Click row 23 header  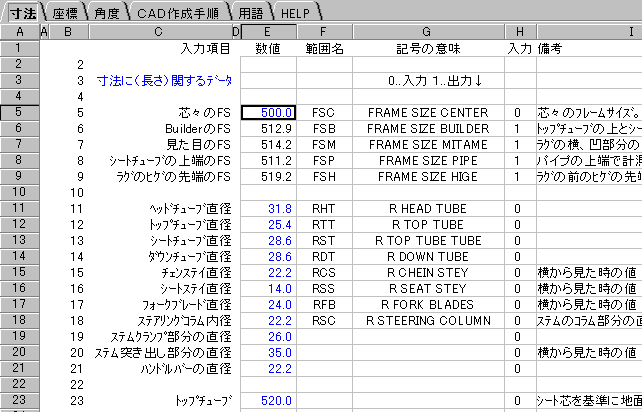pyautogui.click(x=19, y=401)
